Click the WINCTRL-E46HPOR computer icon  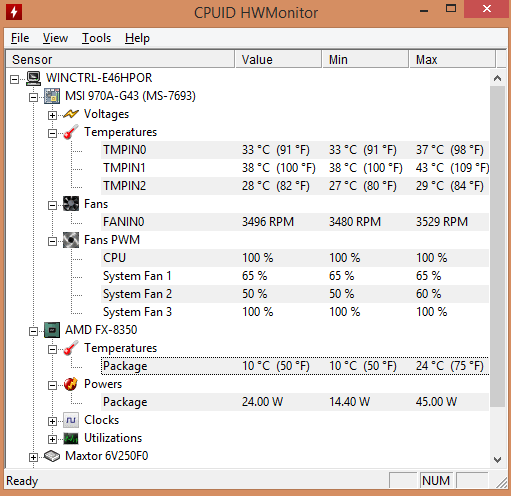(x=33, y=78)
